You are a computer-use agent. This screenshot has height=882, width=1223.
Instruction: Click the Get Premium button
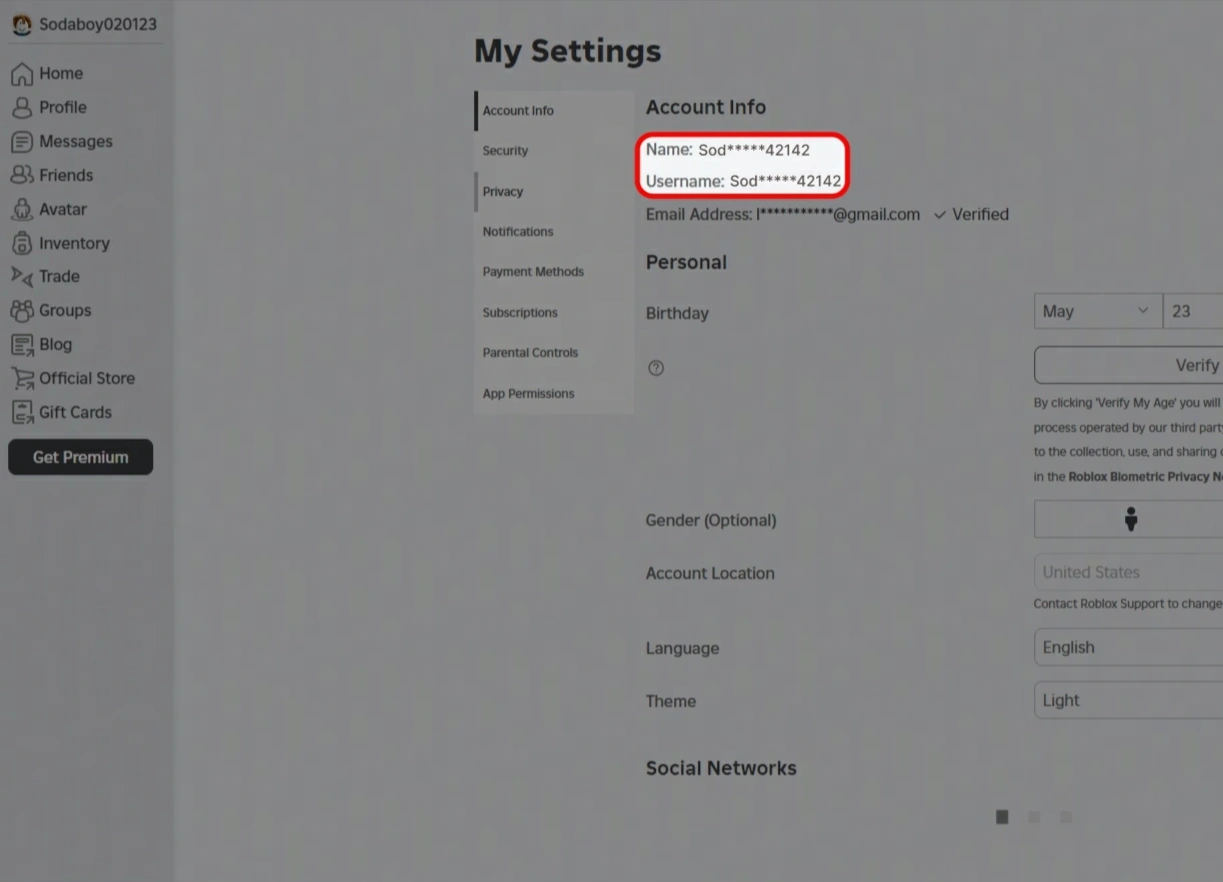[80, 457]
